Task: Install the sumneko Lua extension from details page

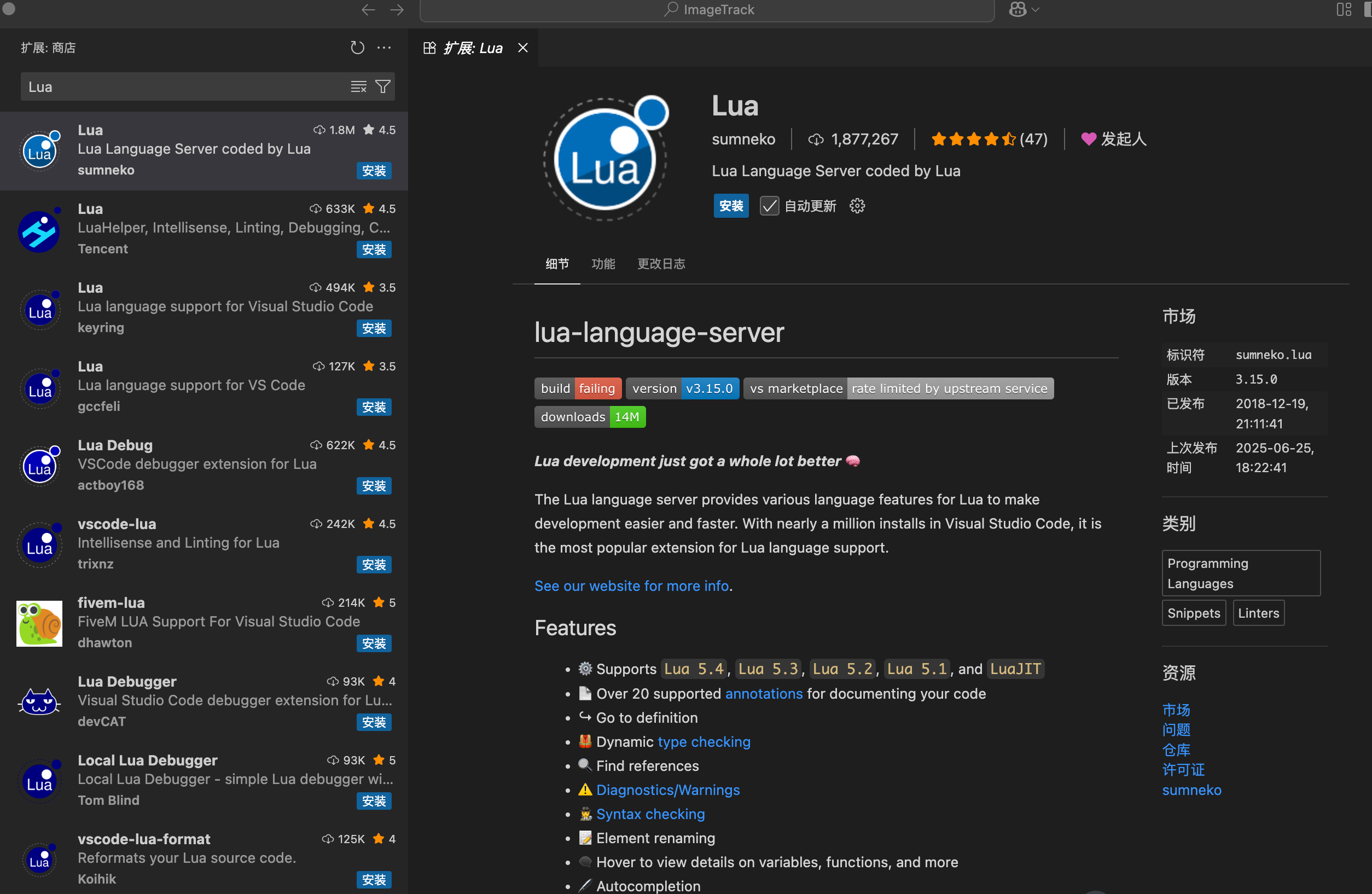Action: pyautogui.click(x=730, y=206)
